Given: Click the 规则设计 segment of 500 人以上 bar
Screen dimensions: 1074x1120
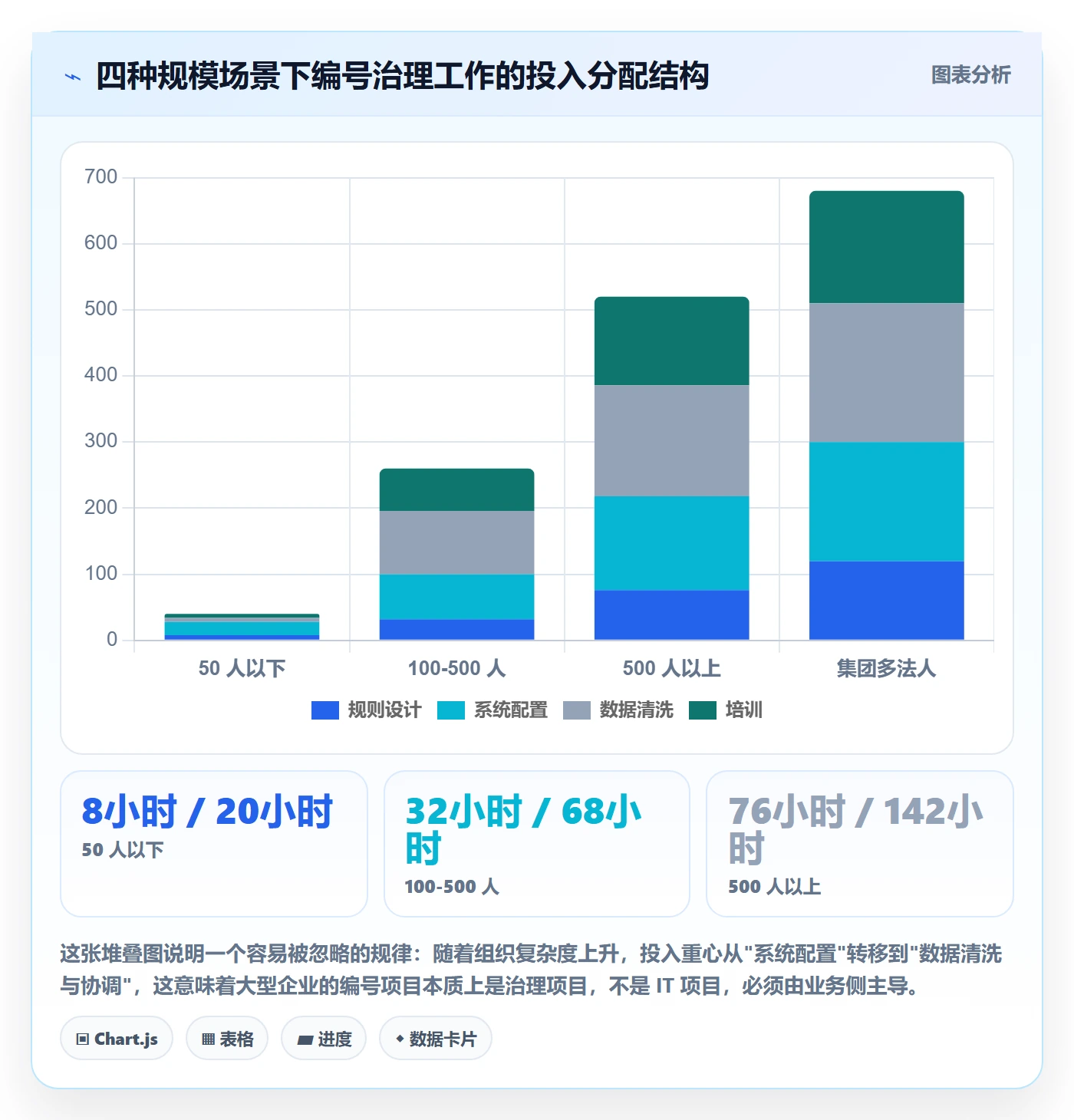Looking at the screenshot, I should point(672,615).
